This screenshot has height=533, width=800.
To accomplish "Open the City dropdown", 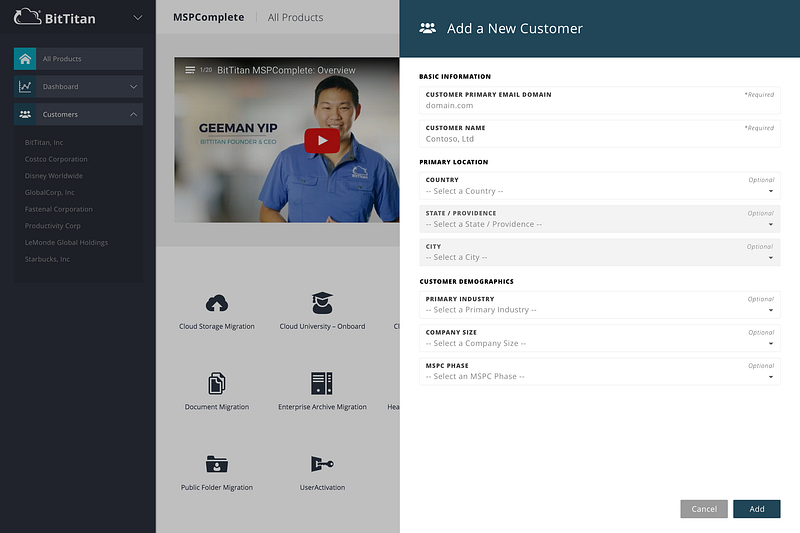I will point(599,252).
